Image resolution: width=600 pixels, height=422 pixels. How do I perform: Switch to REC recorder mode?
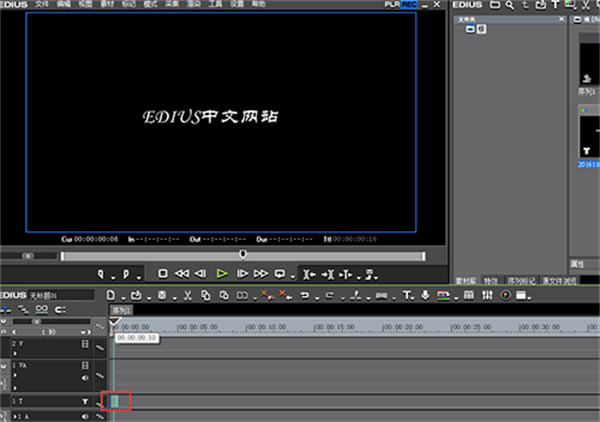coord(409,4)
